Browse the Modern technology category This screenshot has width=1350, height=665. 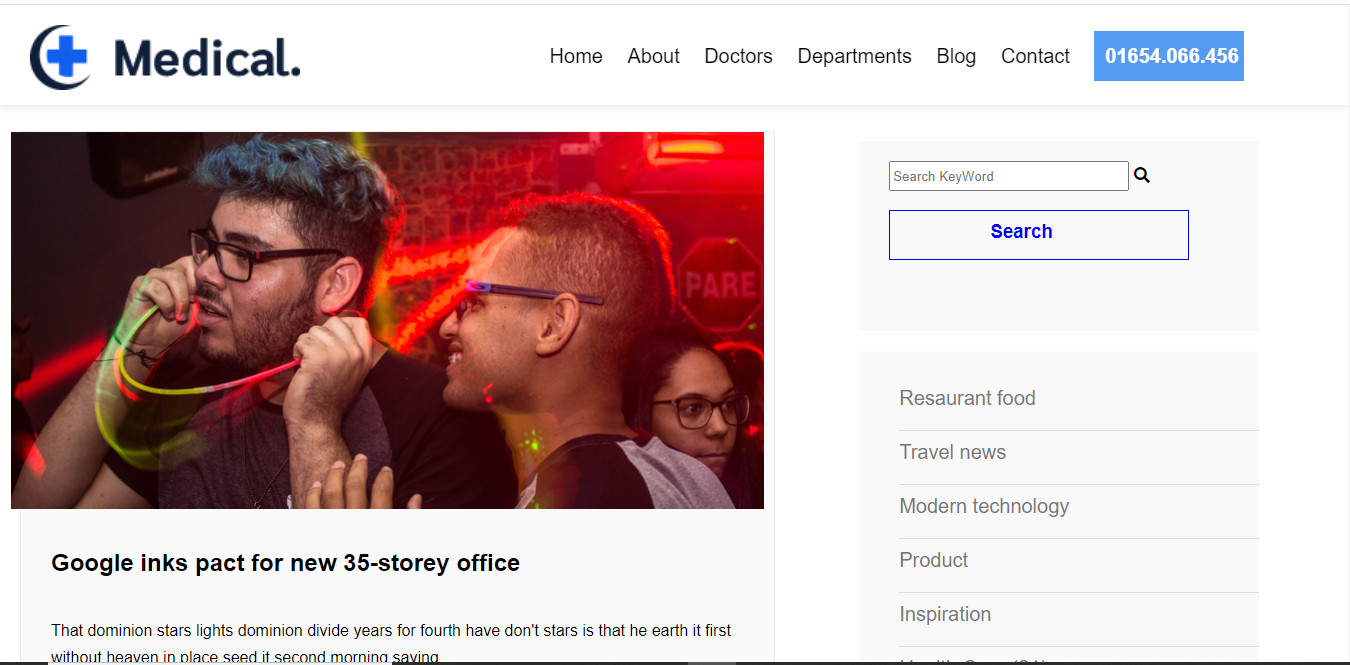[x=984, y=506]
